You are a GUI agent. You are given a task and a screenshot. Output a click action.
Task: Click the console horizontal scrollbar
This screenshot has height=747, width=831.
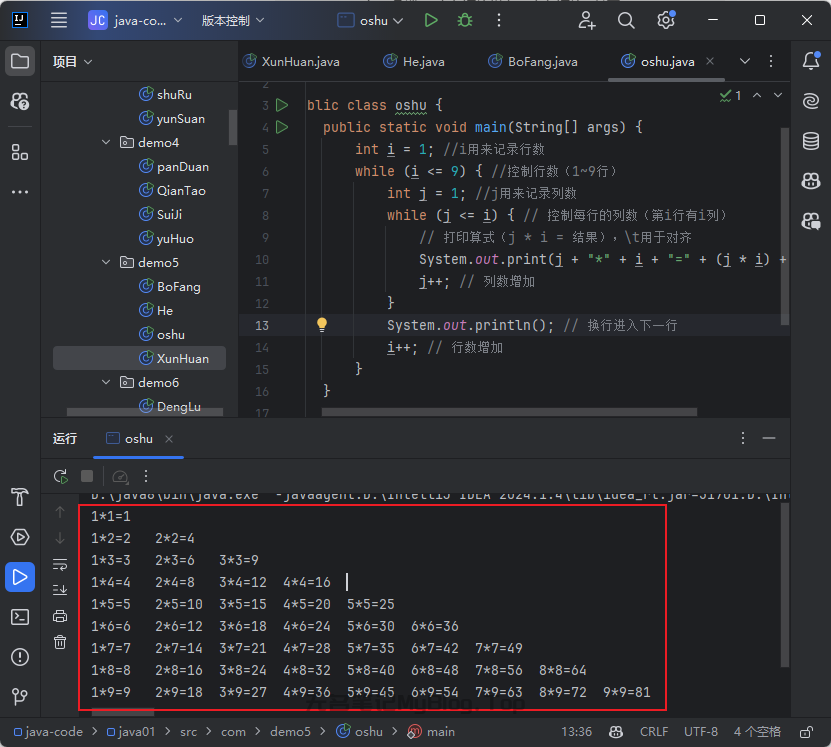click(123, 713)
